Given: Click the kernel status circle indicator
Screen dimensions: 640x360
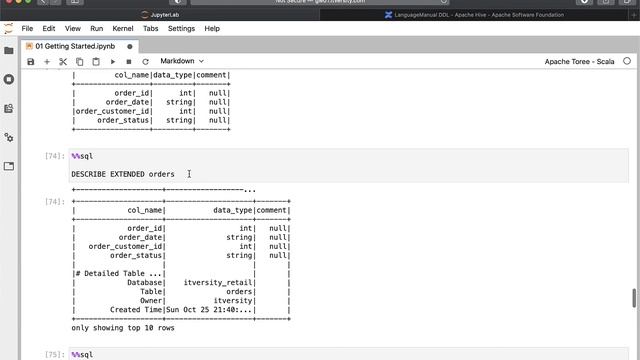Looking at the screenshot, I should [x=627, y=61].
